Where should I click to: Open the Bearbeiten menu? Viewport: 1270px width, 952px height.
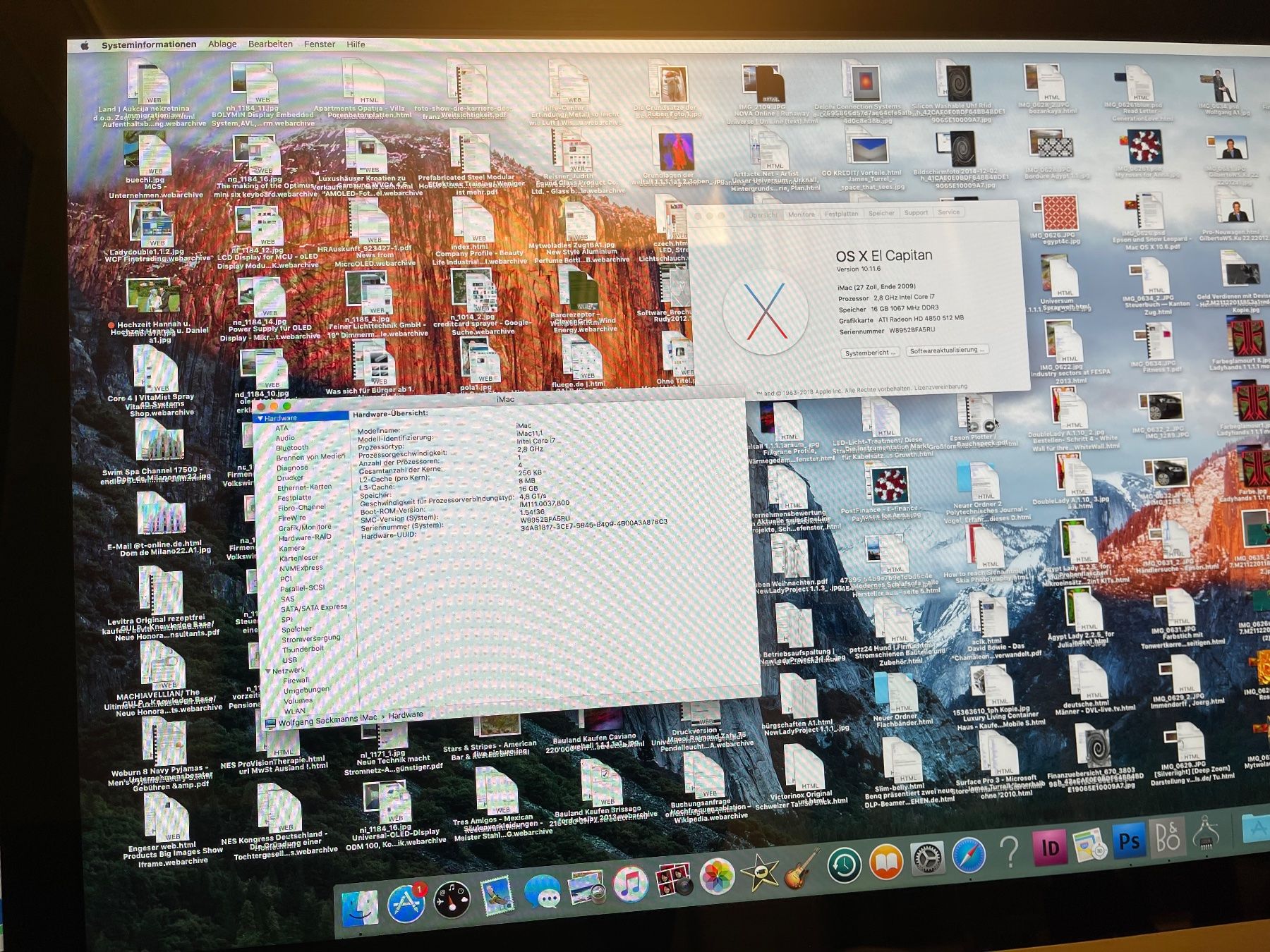point(270,44)
